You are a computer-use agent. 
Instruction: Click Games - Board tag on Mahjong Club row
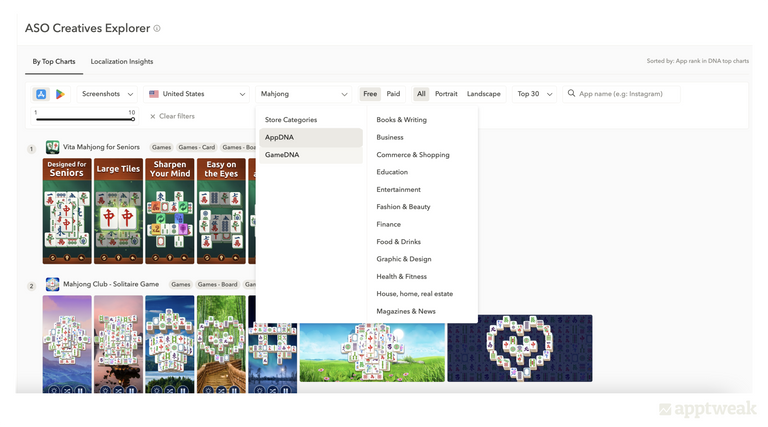point(217,285)
